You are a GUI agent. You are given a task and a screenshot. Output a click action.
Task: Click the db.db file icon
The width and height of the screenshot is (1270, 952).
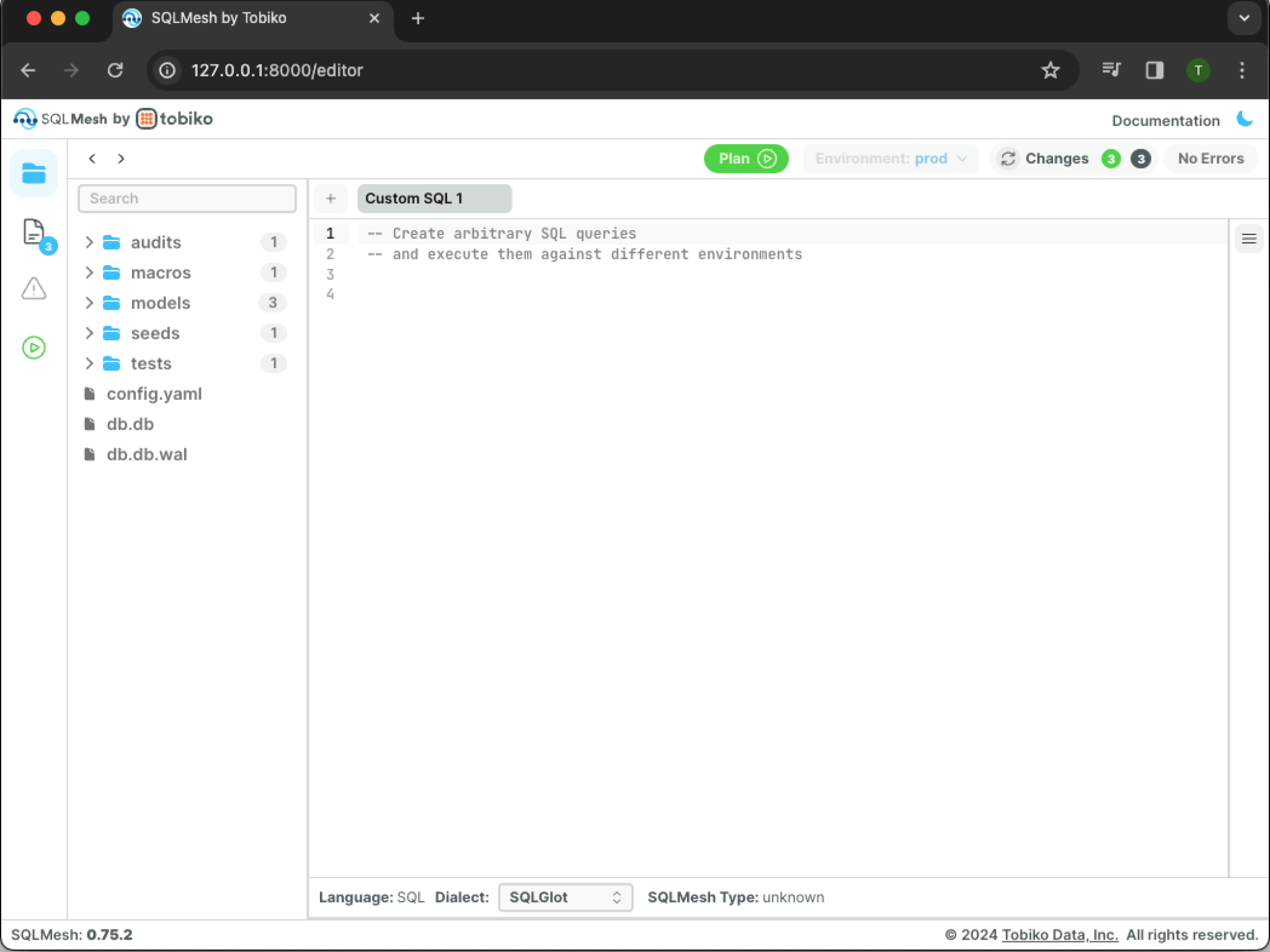click(x=90, y=424)
